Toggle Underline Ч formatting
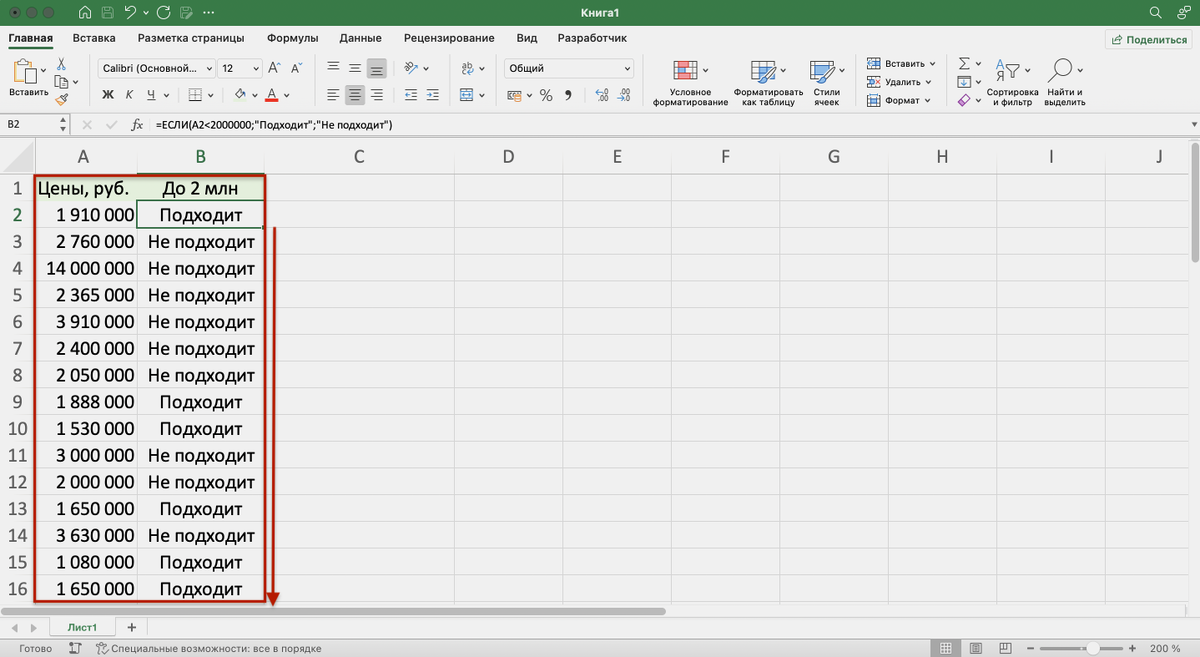The width and height of the screenshot is (1200, 657). (151, 95)
